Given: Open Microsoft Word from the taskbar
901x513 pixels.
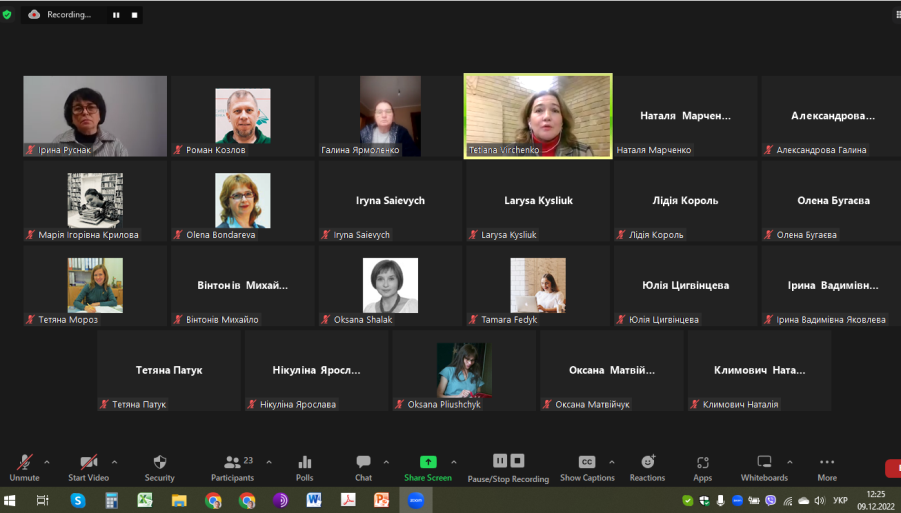Looking at the screenshot, I should click(314, 500).
